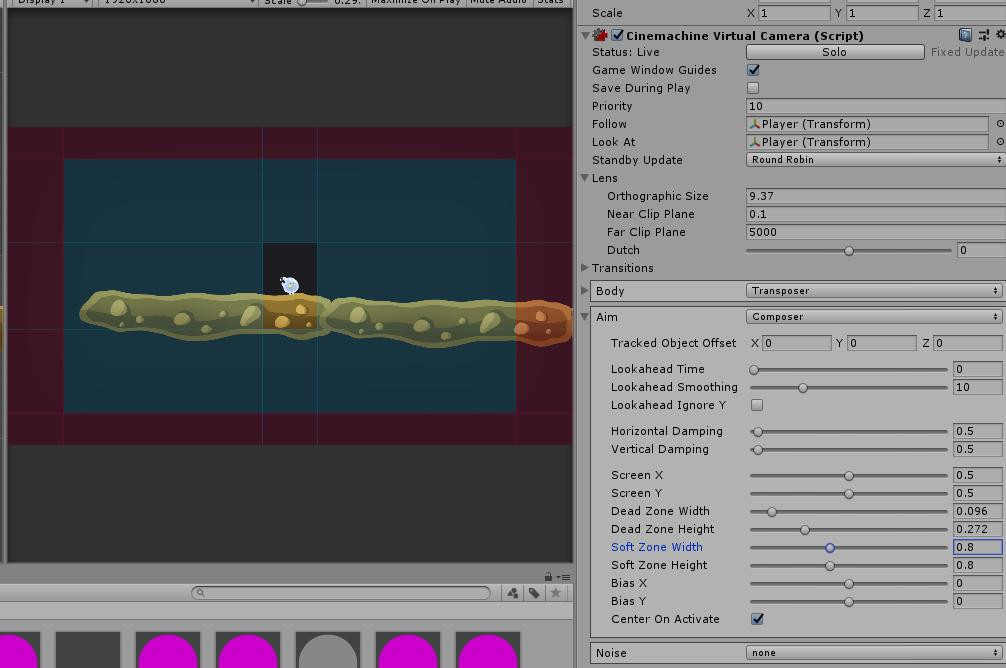Select the gray sphere asset thumbnail

(x=328, y=650)
